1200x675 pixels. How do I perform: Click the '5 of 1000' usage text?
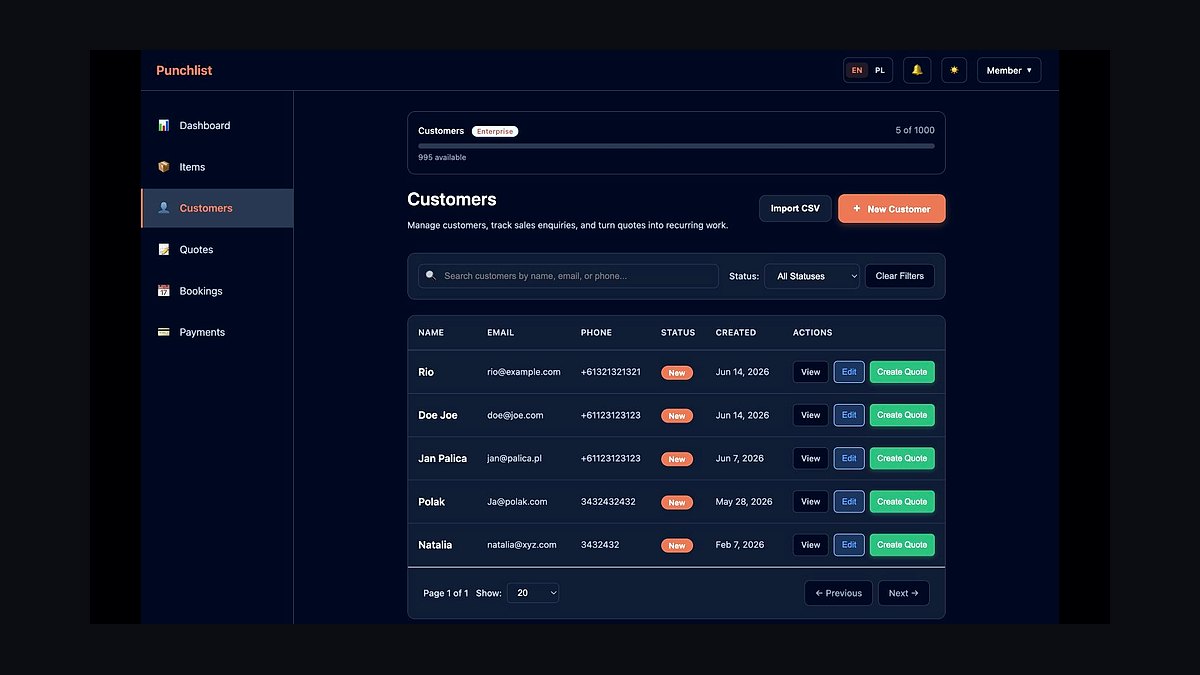pyautogui.click(x=915, y=131)
